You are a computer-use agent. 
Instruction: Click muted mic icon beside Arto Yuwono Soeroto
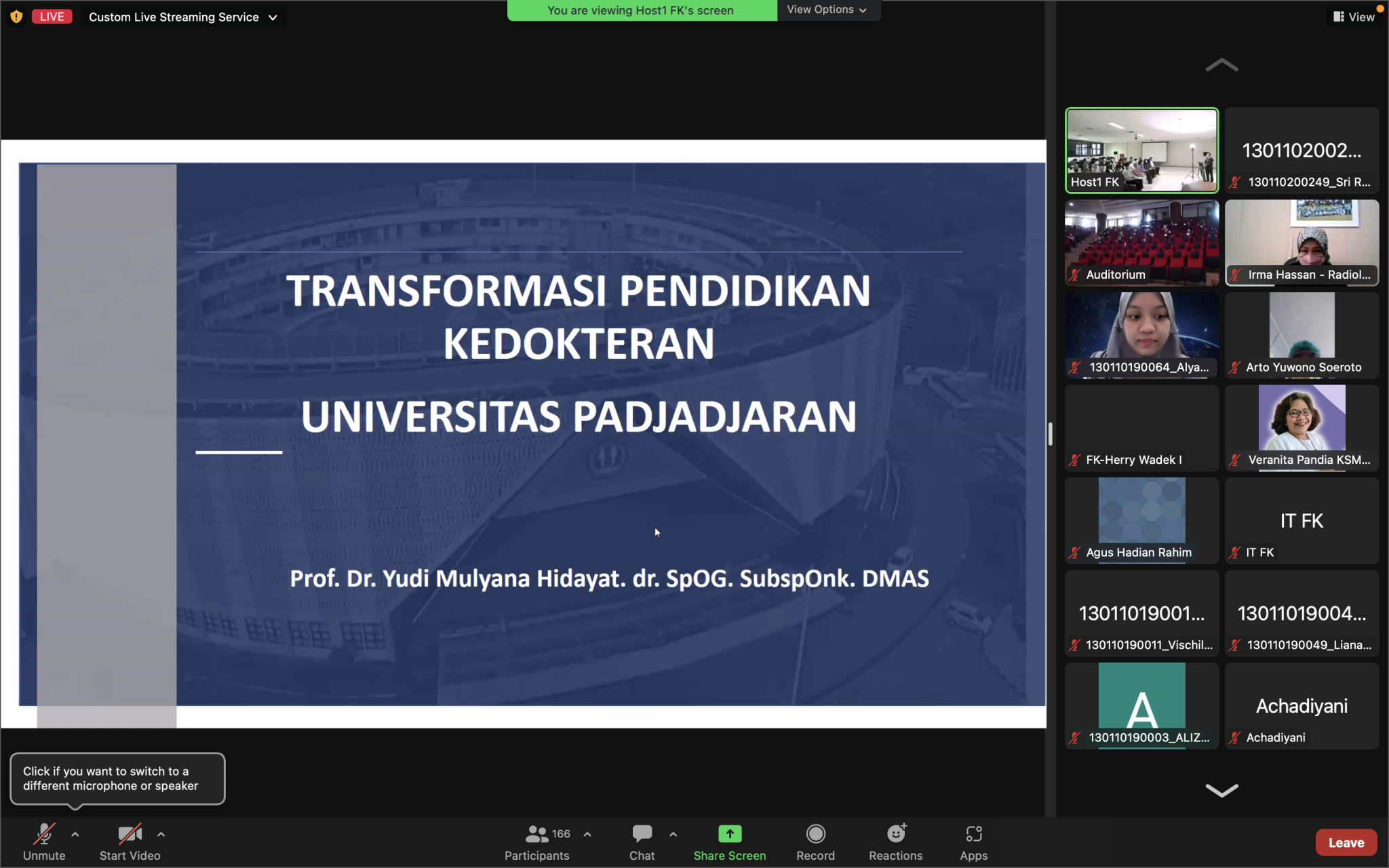point(1235,367)
